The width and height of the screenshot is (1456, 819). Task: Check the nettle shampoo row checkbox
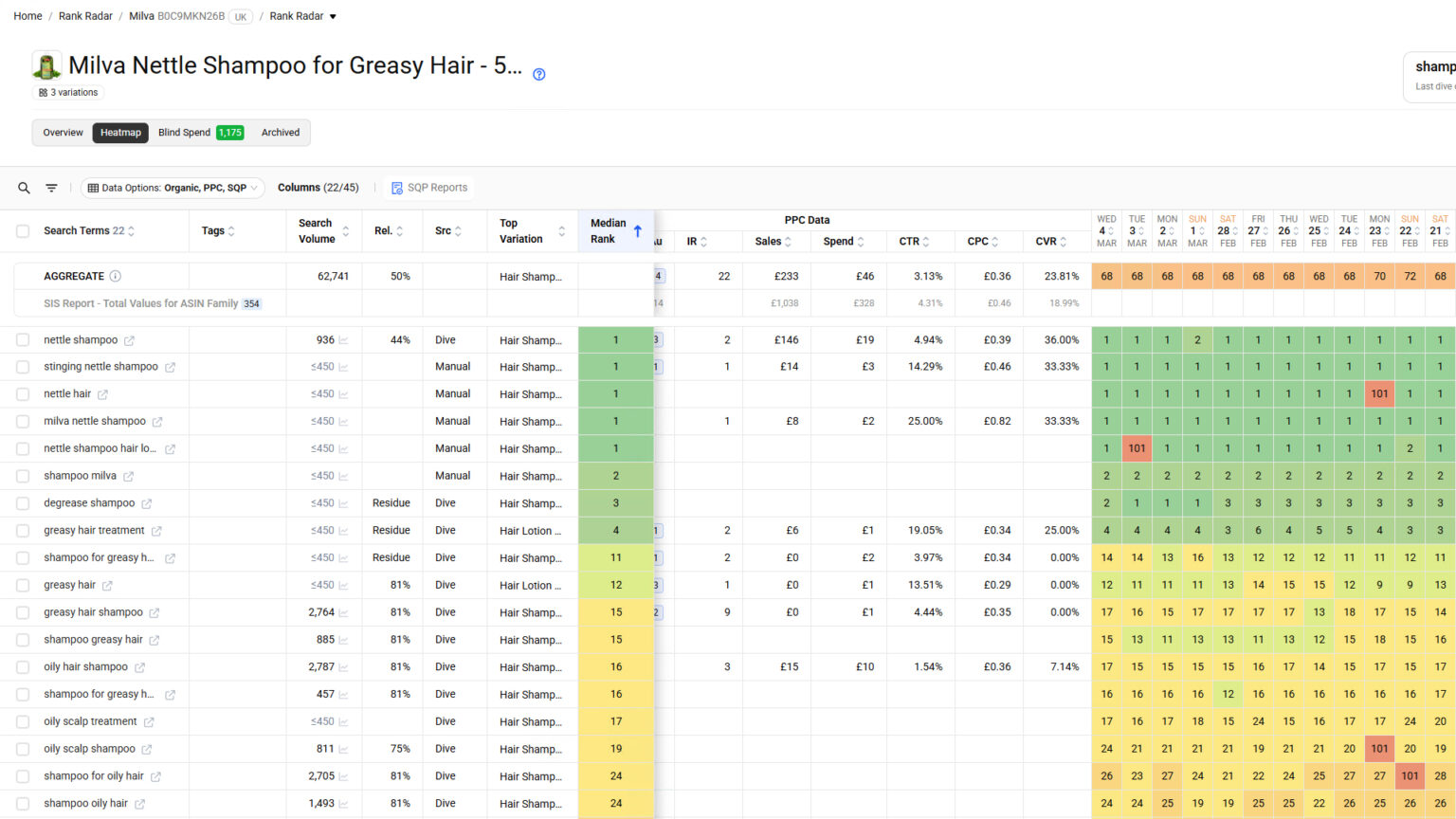(x=23, y=339)
